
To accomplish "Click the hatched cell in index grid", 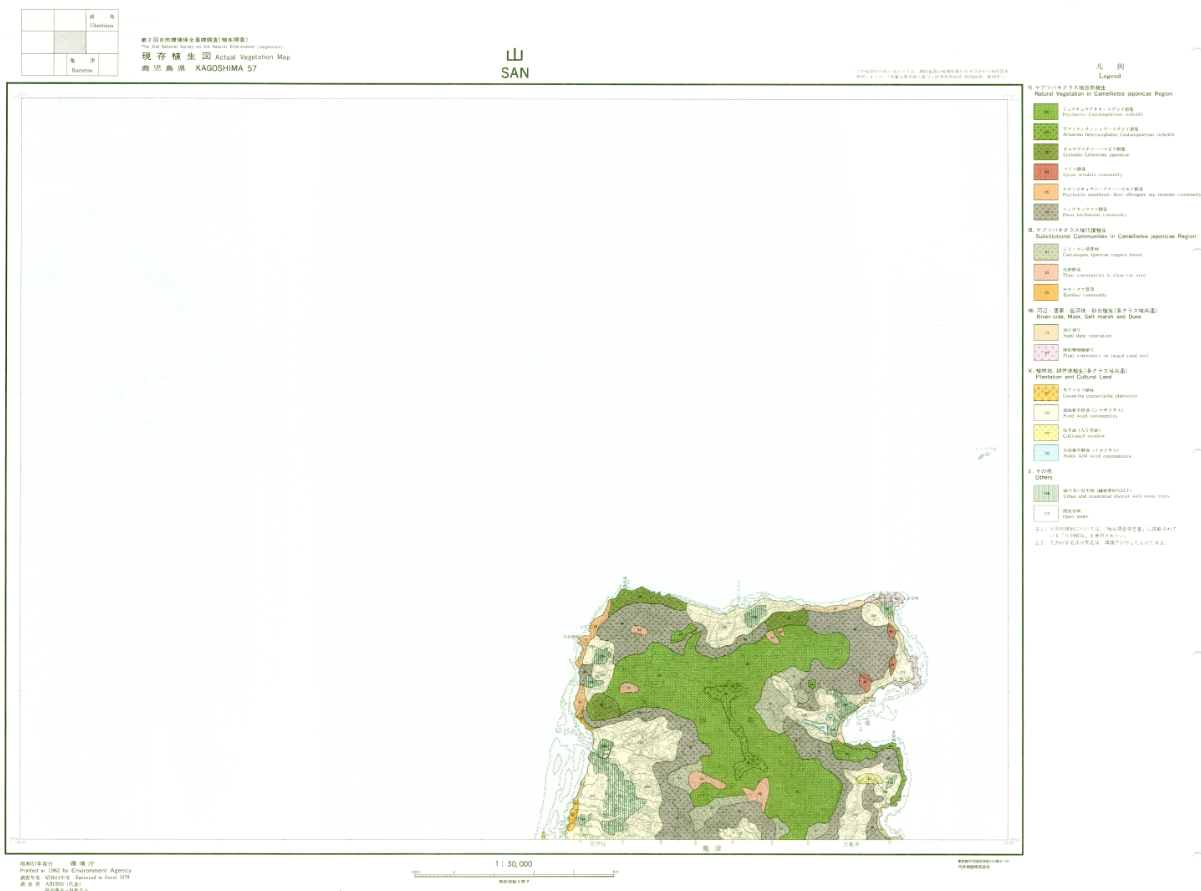I will click(x=69, y=42).
